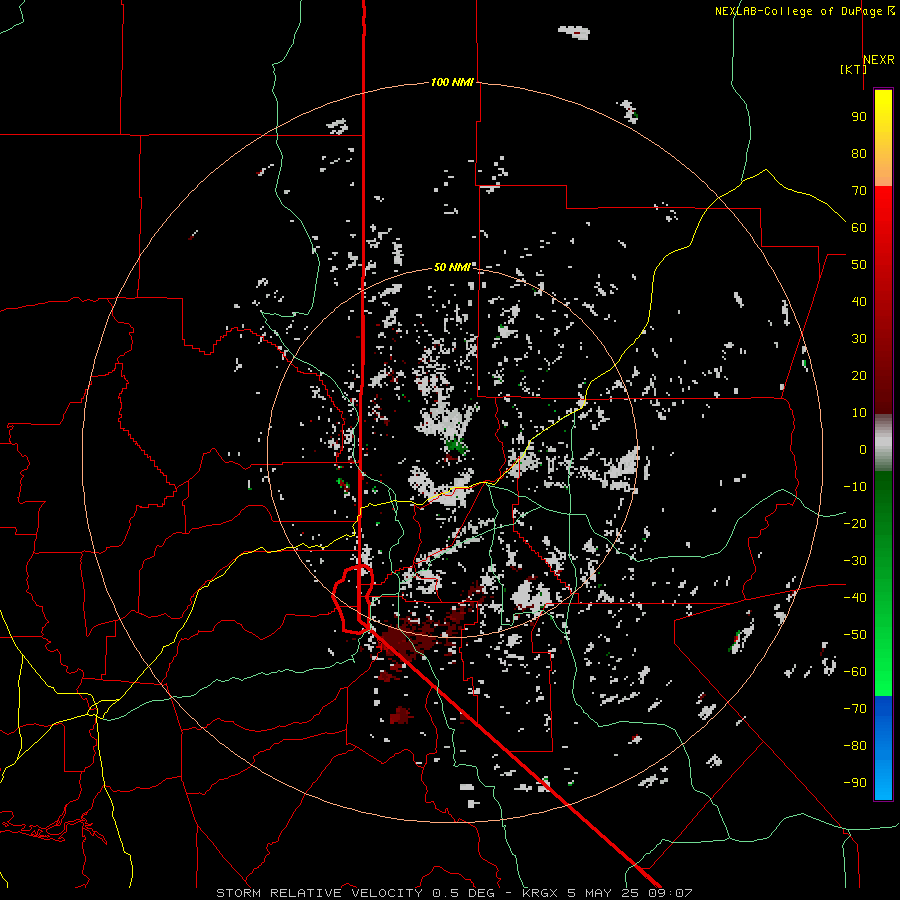Click the 5 MAY 25 date text

(604, 893)
